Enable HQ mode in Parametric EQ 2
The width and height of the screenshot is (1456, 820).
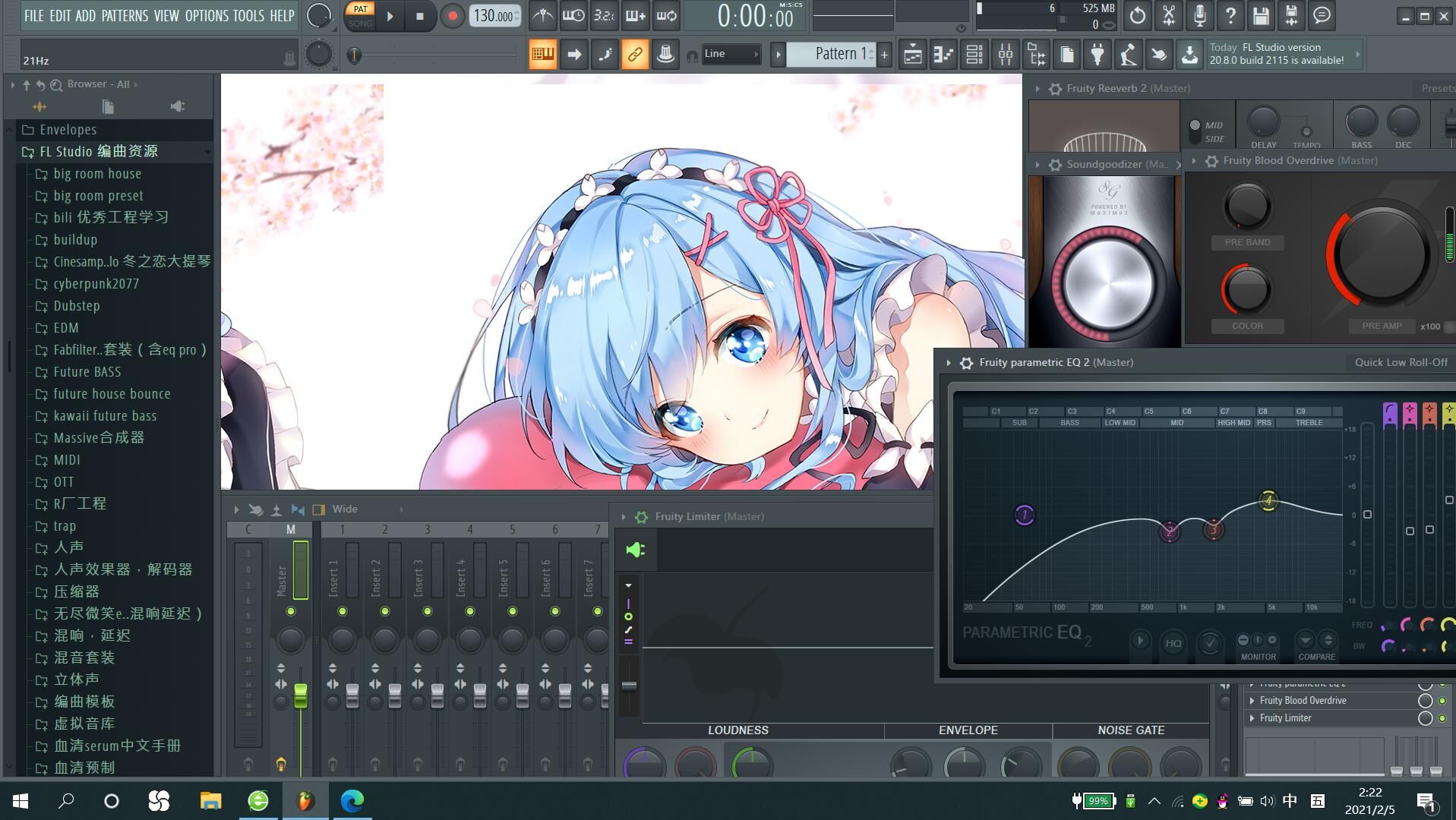(x=1173, y=643)
